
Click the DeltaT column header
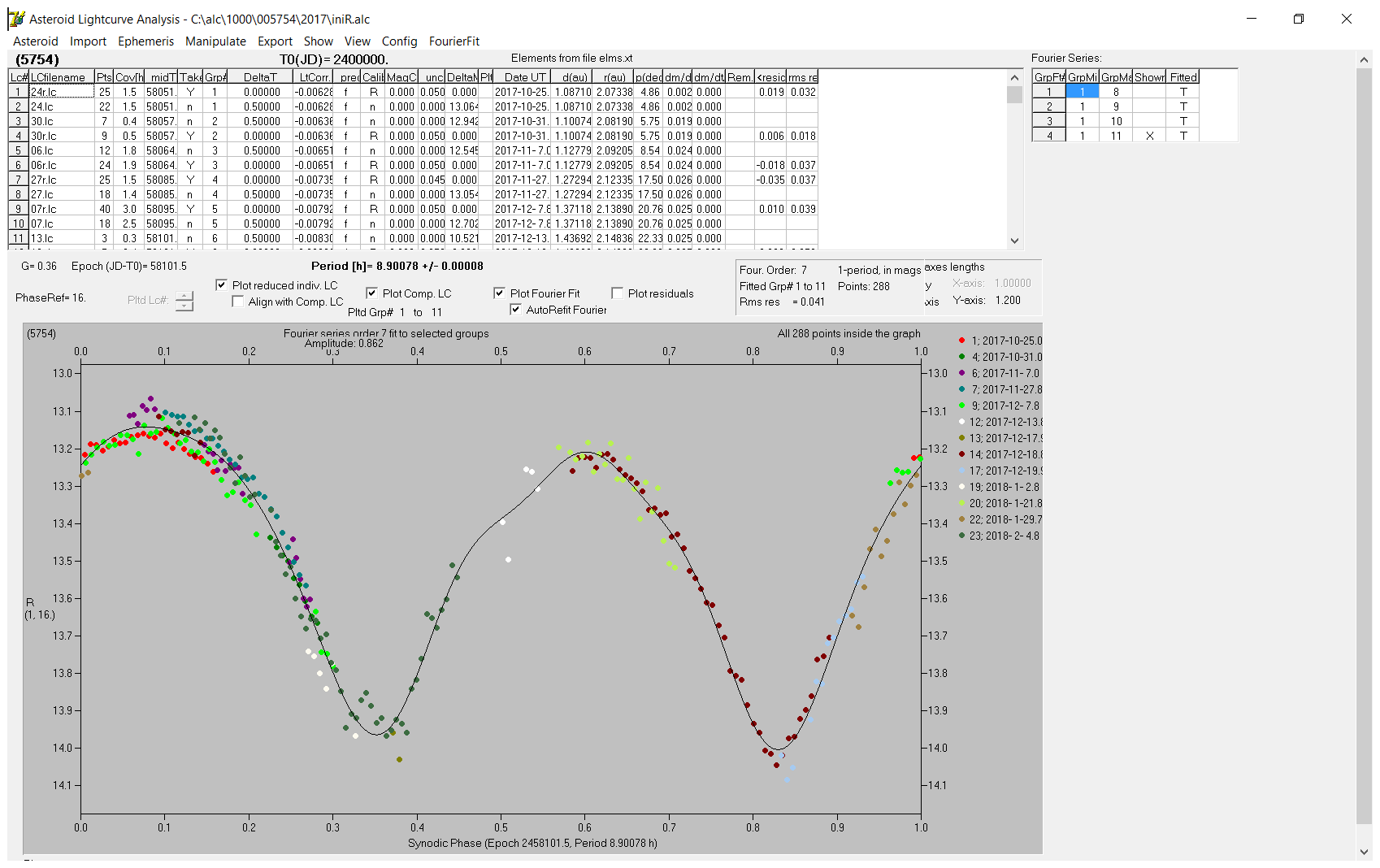(260, 77)
